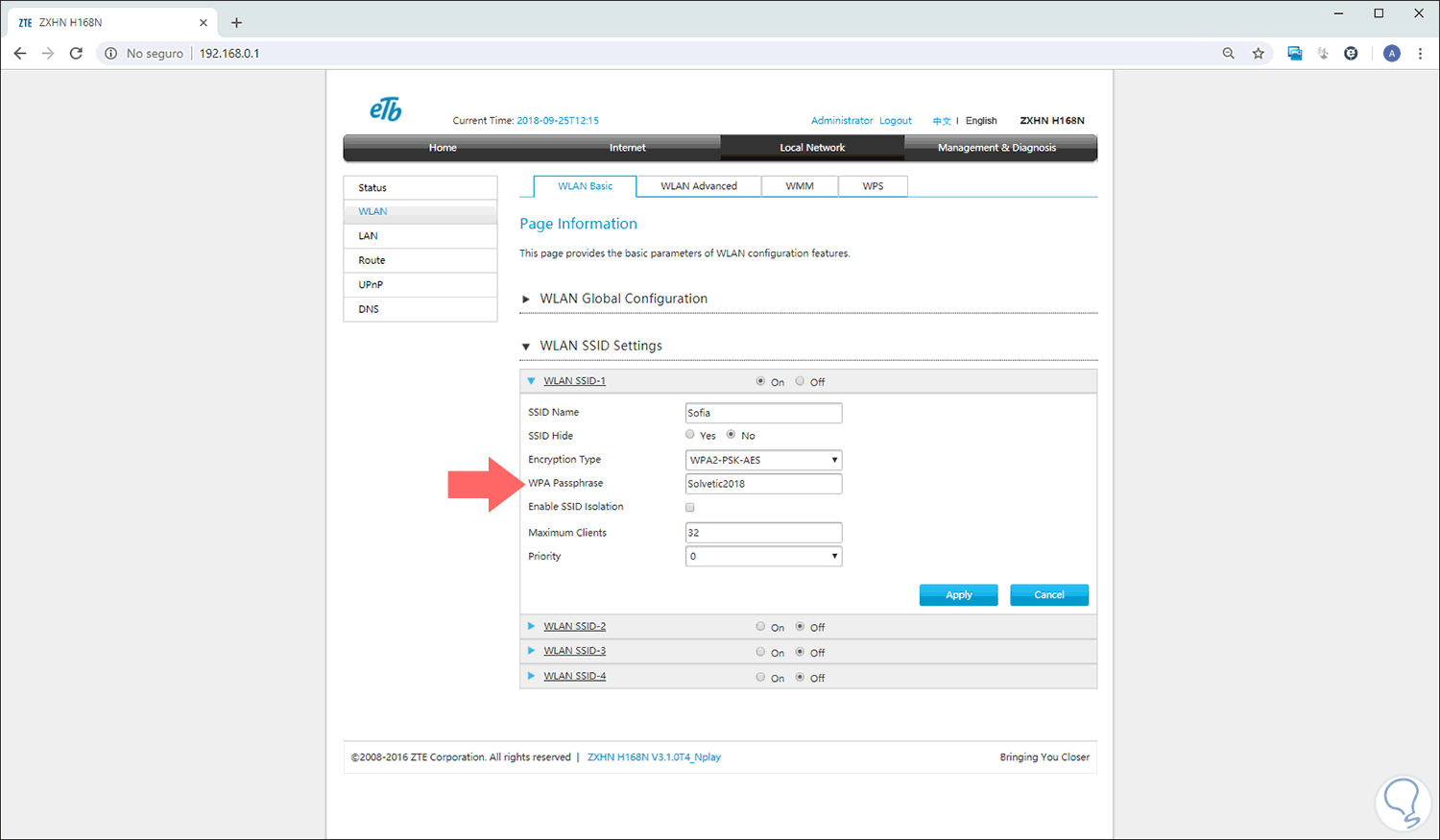Click the SSID Name input field

[x=764, y=413]
